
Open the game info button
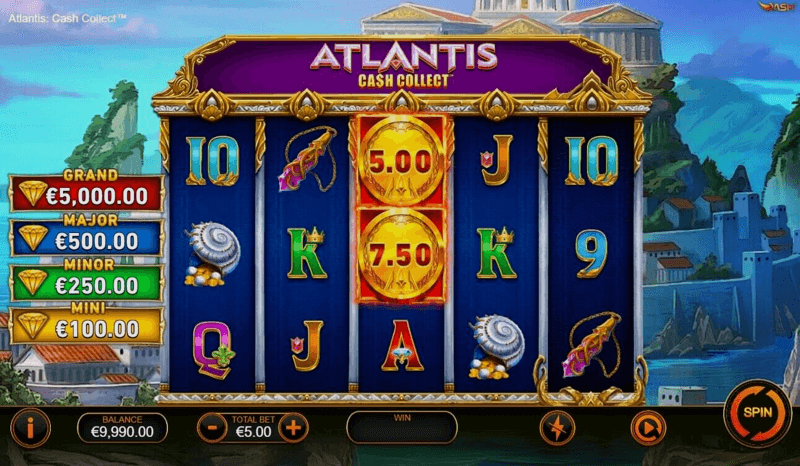[31, 428]
